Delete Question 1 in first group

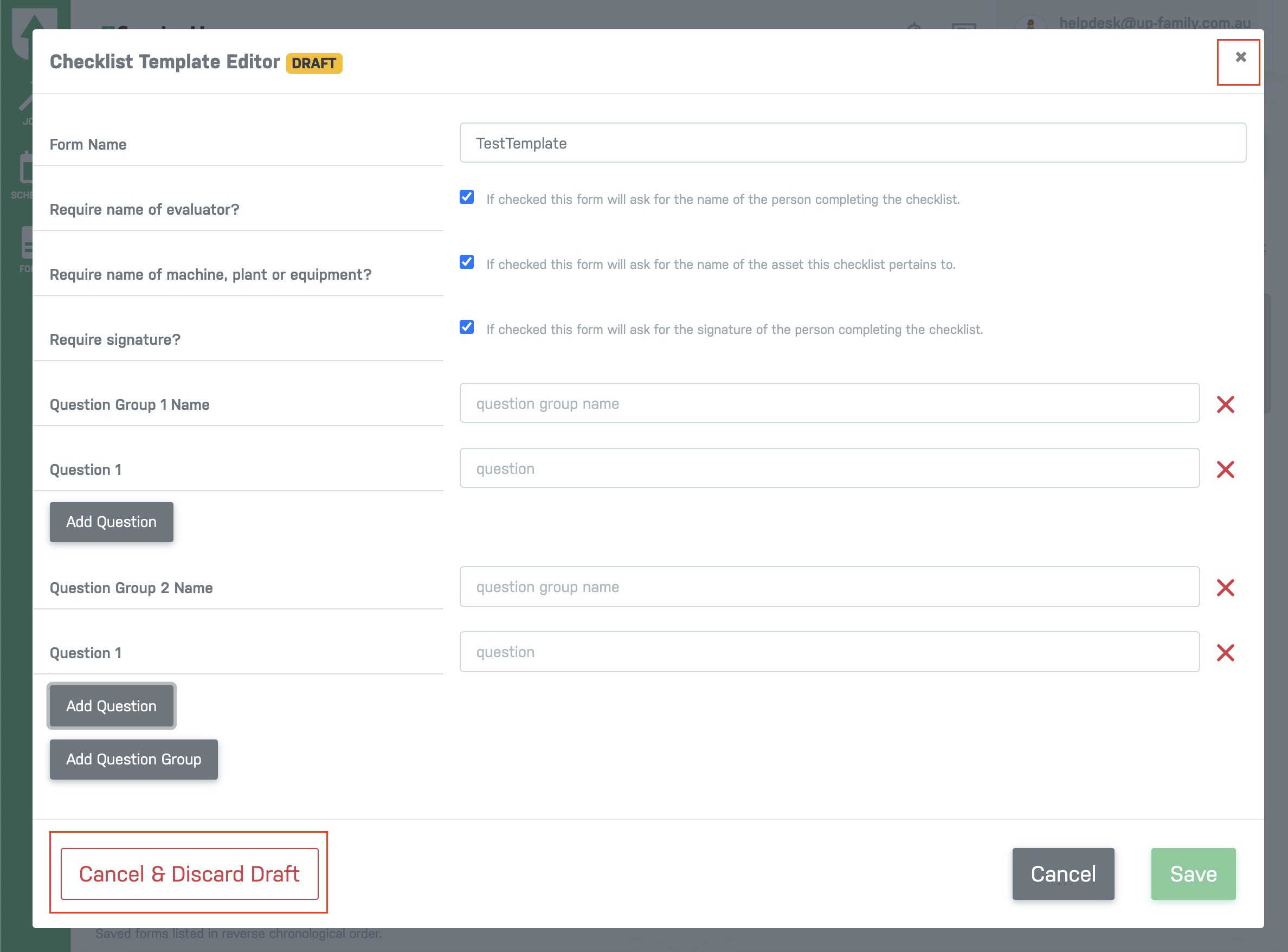point(1225,469)
